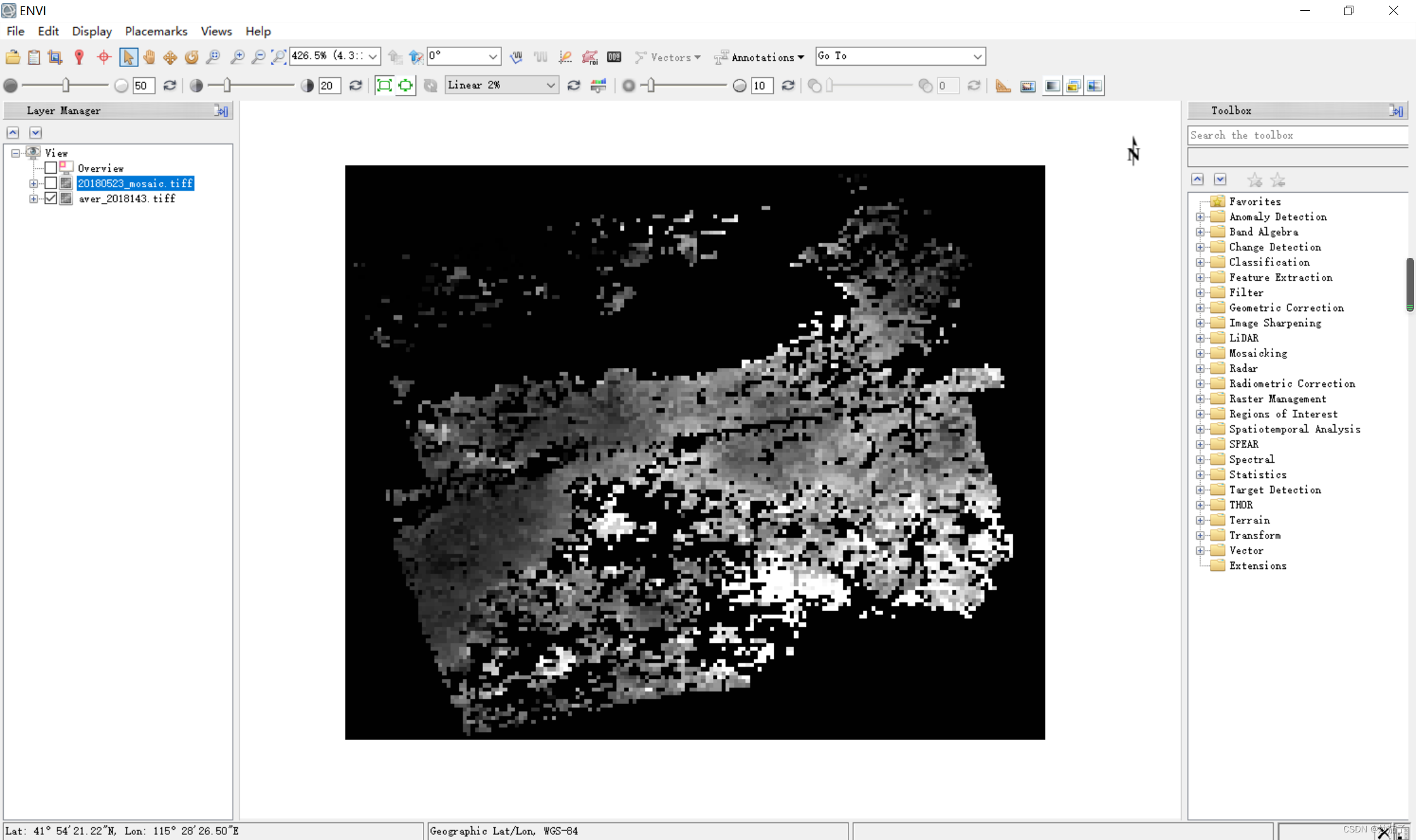This screenshot has width=1416, height=840.
Task: Select the Crosshairs cursor tool
Action: click(103, 57)
